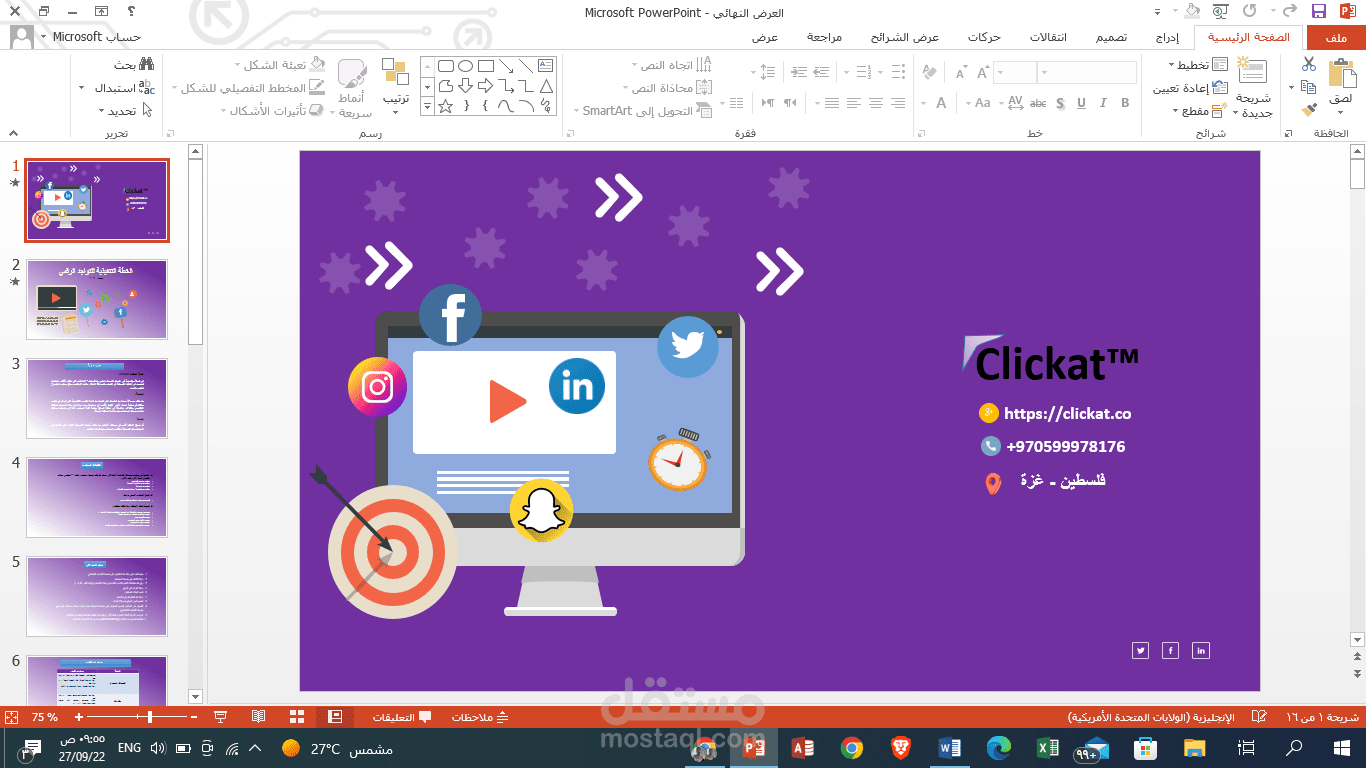The image size is (1366, 768).
Task: Click the Line Spacing icon
Action: (x=767, y=72)
